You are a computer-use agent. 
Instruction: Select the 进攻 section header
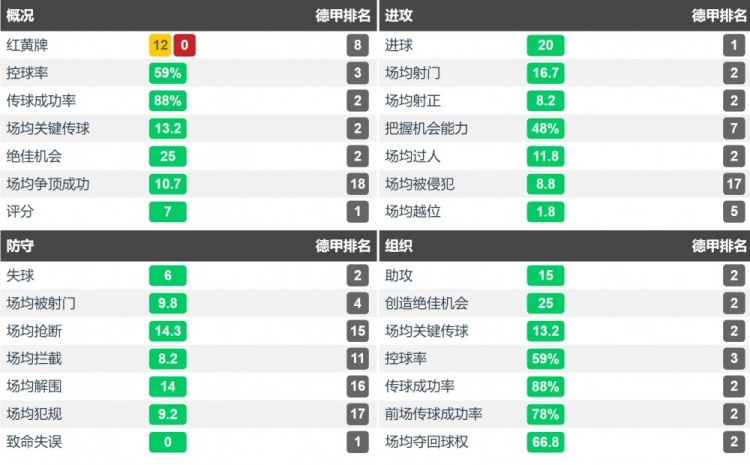tap(399, 15)
